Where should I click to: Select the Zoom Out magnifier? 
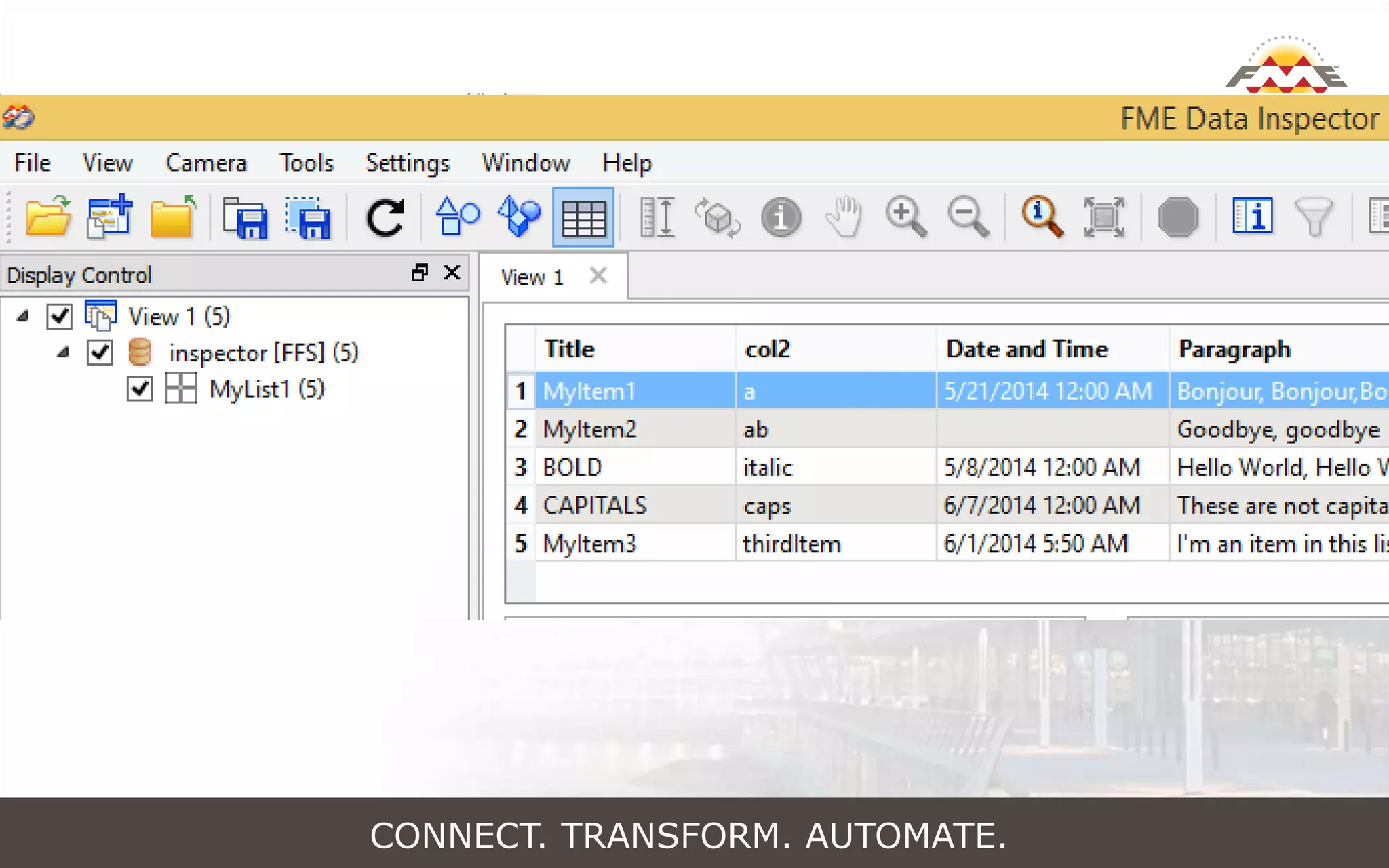click(968, 217)
